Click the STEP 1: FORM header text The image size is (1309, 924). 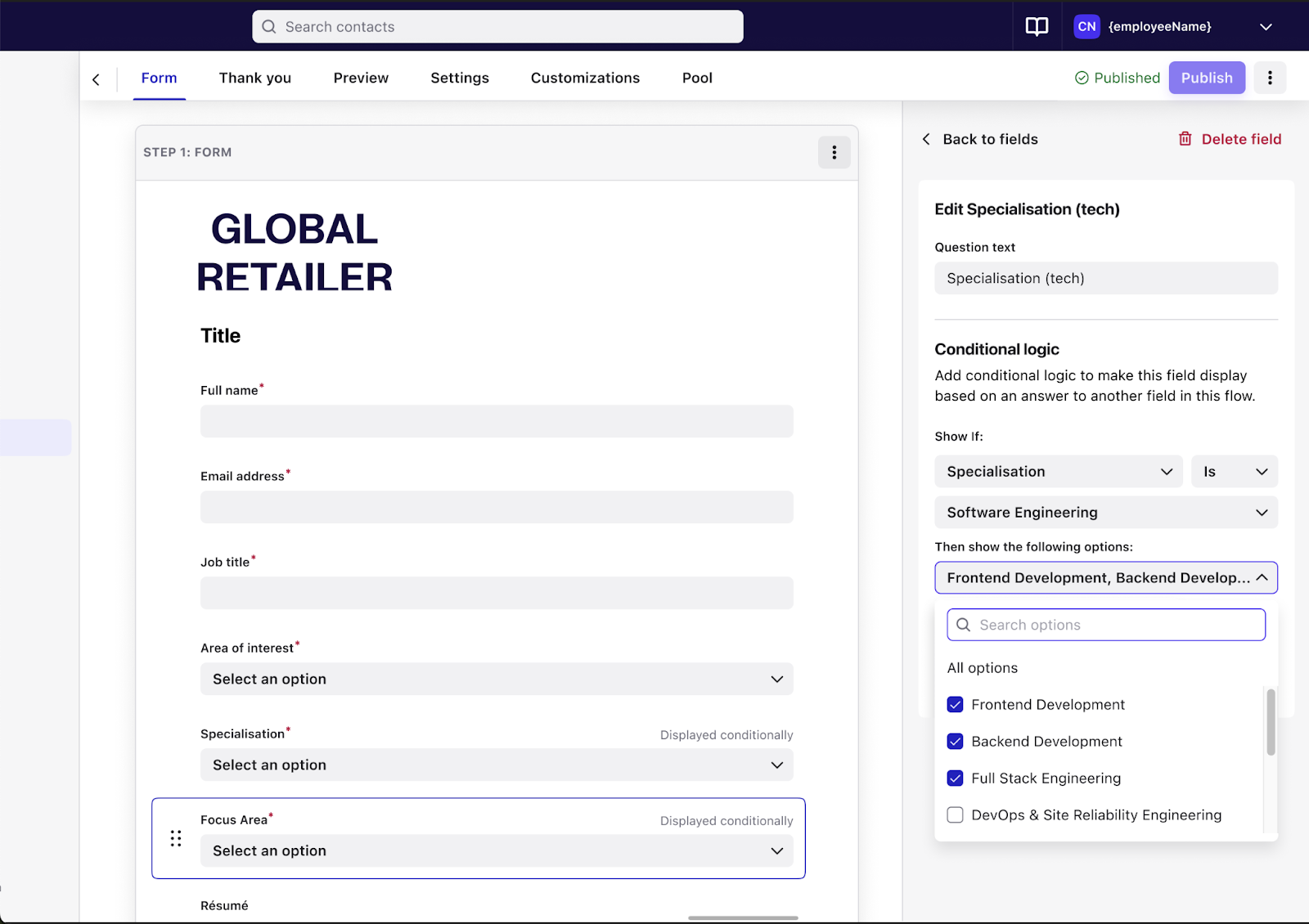(187, 152)
